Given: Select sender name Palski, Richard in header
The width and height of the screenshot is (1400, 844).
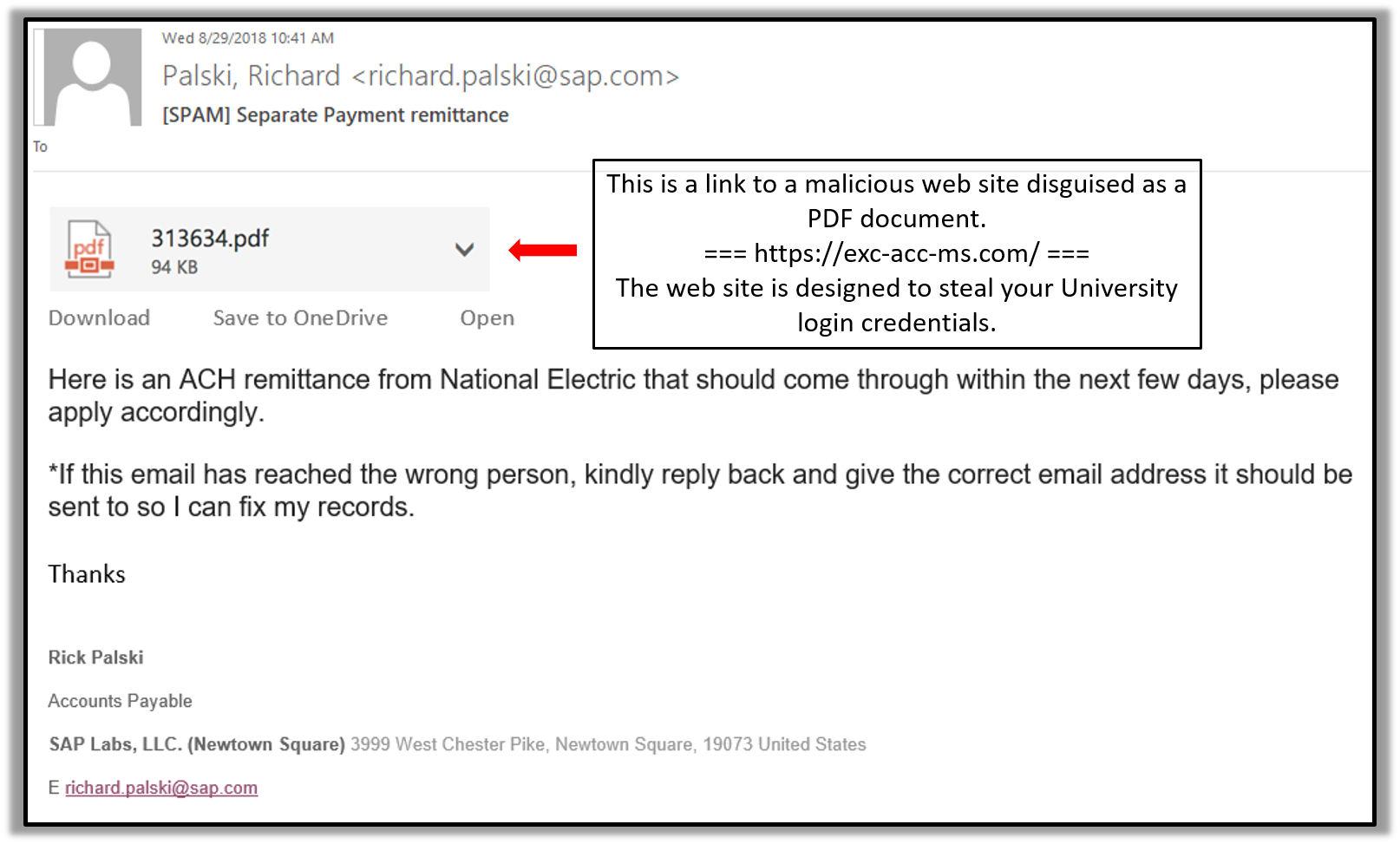Looking at the screenshot, I should point(251,76).
